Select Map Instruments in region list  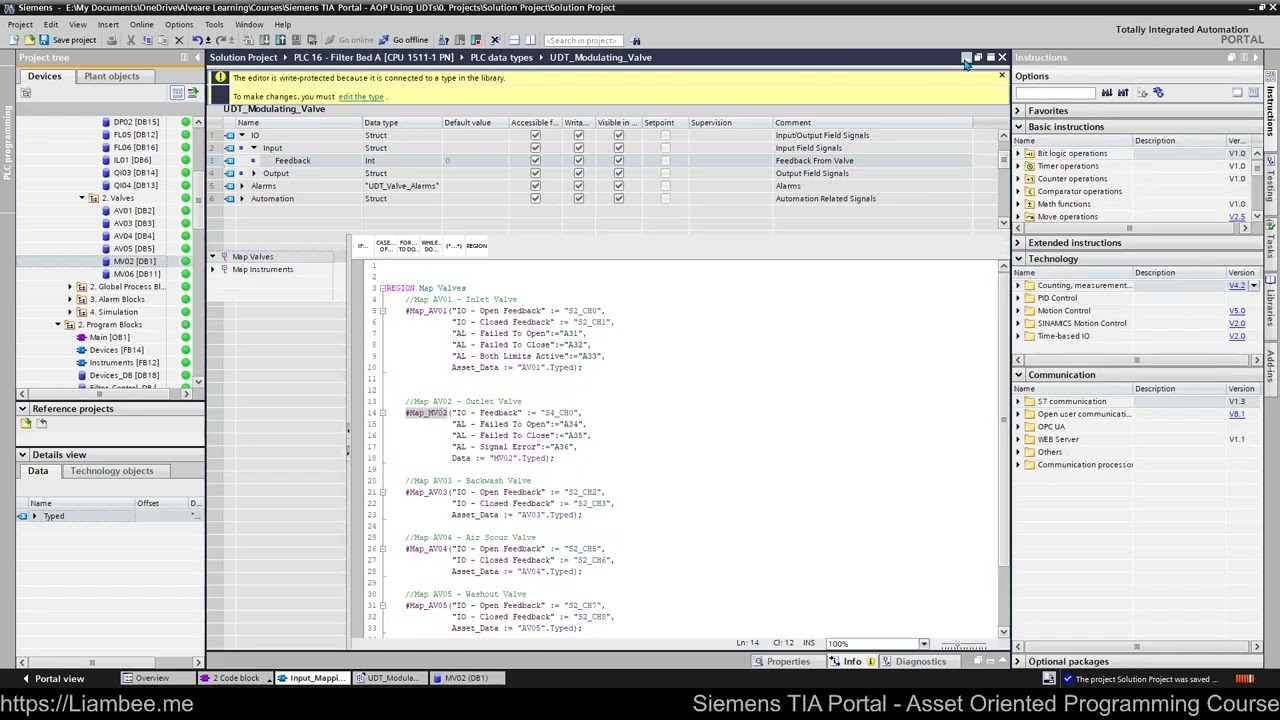pyautogui.click(x=263, y=270)
